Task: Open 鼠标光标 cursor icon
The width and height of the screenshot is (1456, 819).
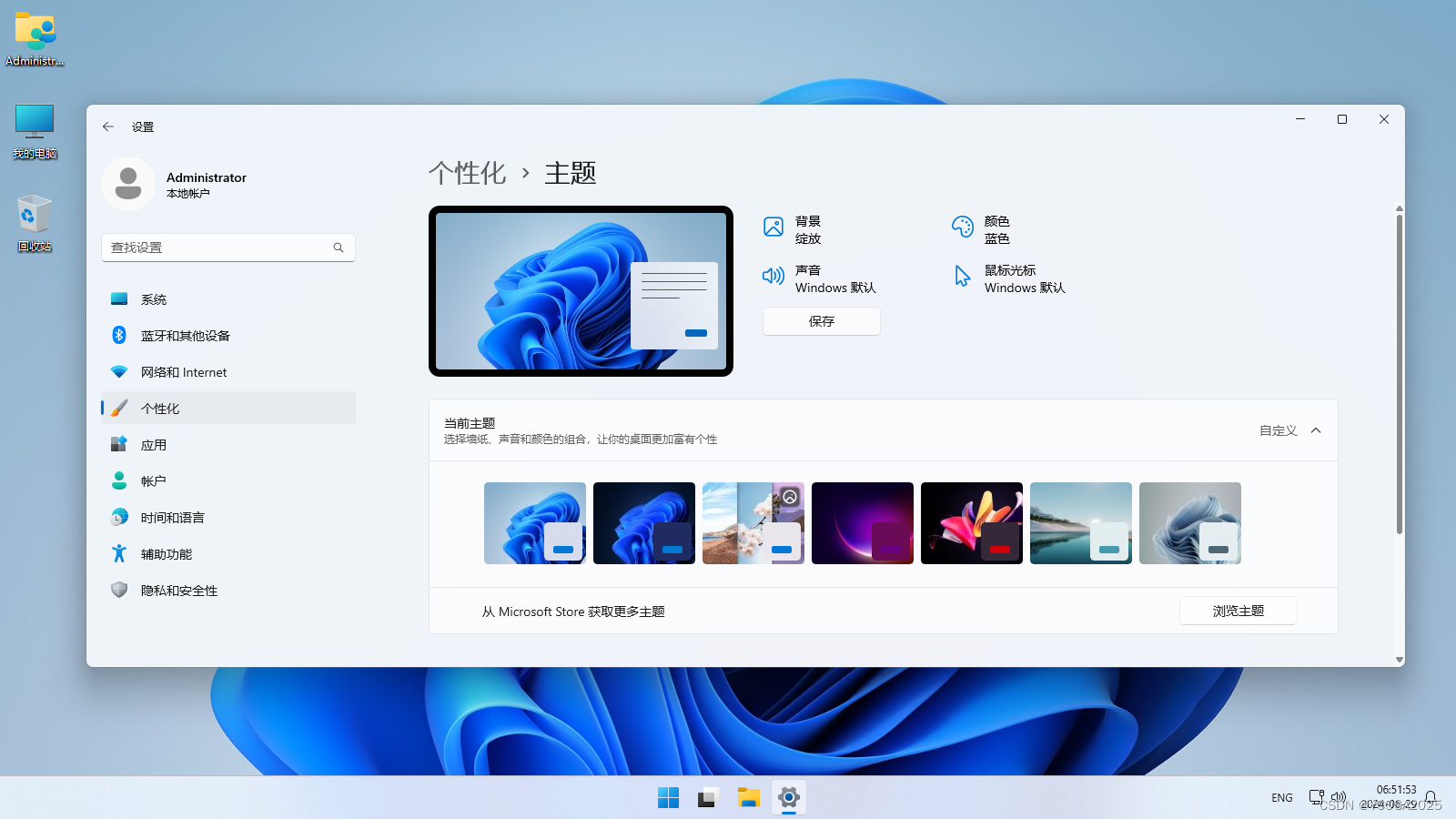Action: [x=963, y=276]
